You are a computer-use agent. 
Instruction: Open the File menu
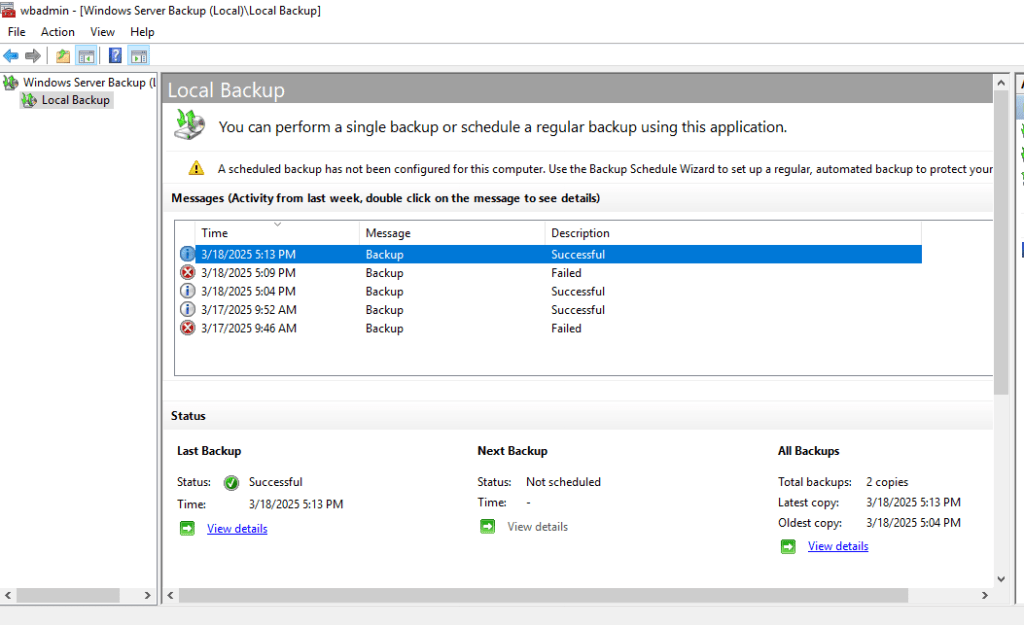pos(16,32)
